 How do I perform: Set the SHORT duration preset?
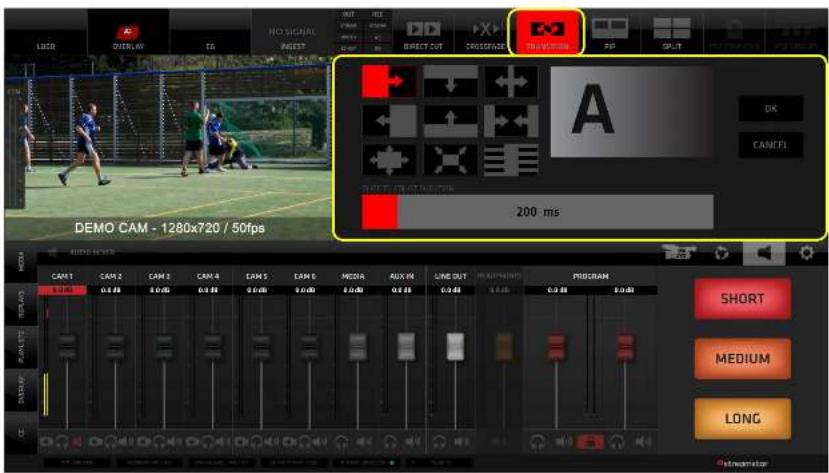[742, 299]
